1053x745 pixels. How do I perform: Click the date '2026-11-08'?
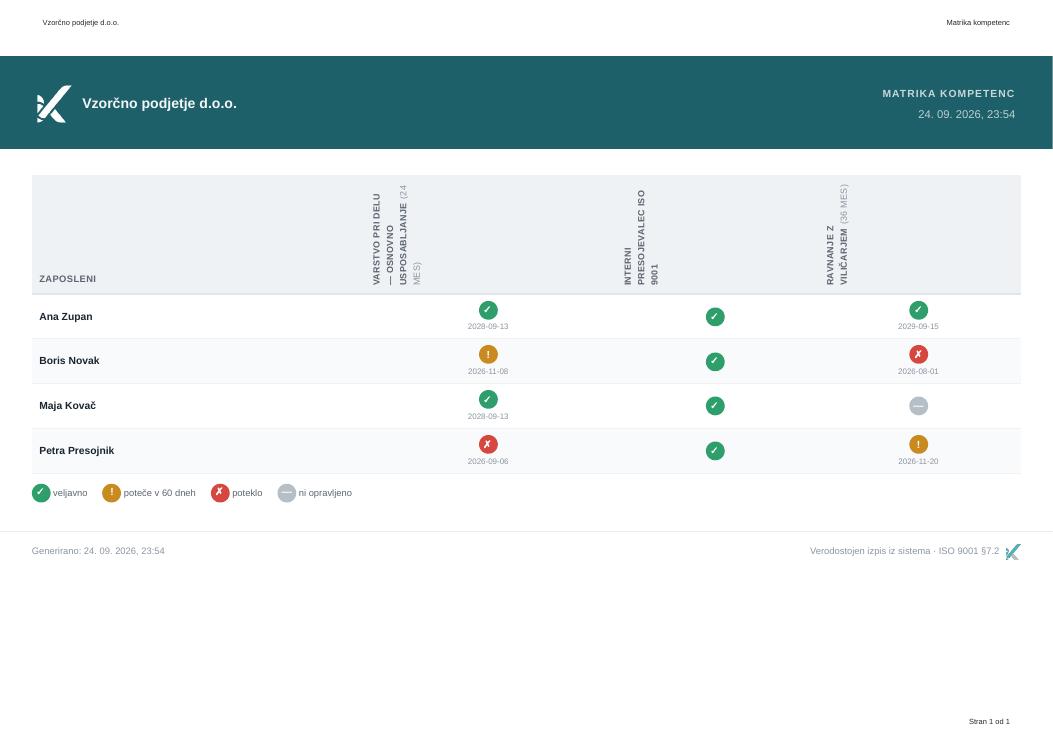tap(488, 371)
